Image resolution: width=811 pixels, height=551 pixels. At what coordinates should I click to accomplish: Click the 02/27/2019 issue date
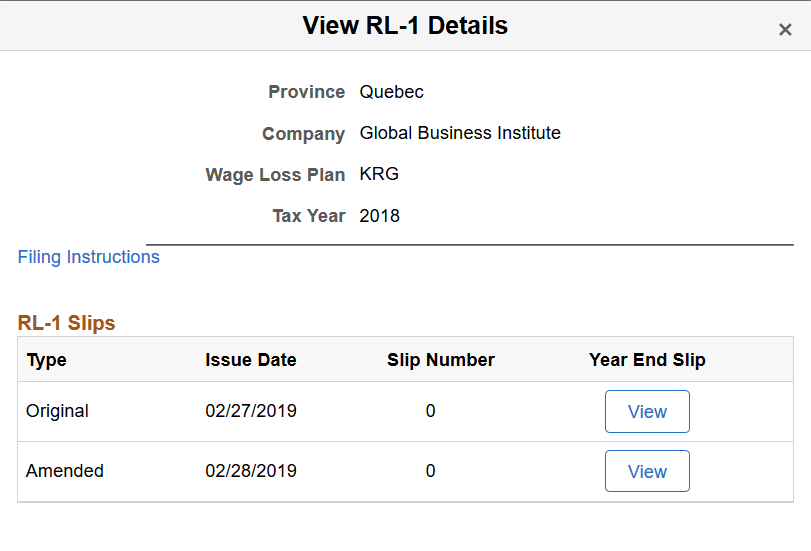251,411
